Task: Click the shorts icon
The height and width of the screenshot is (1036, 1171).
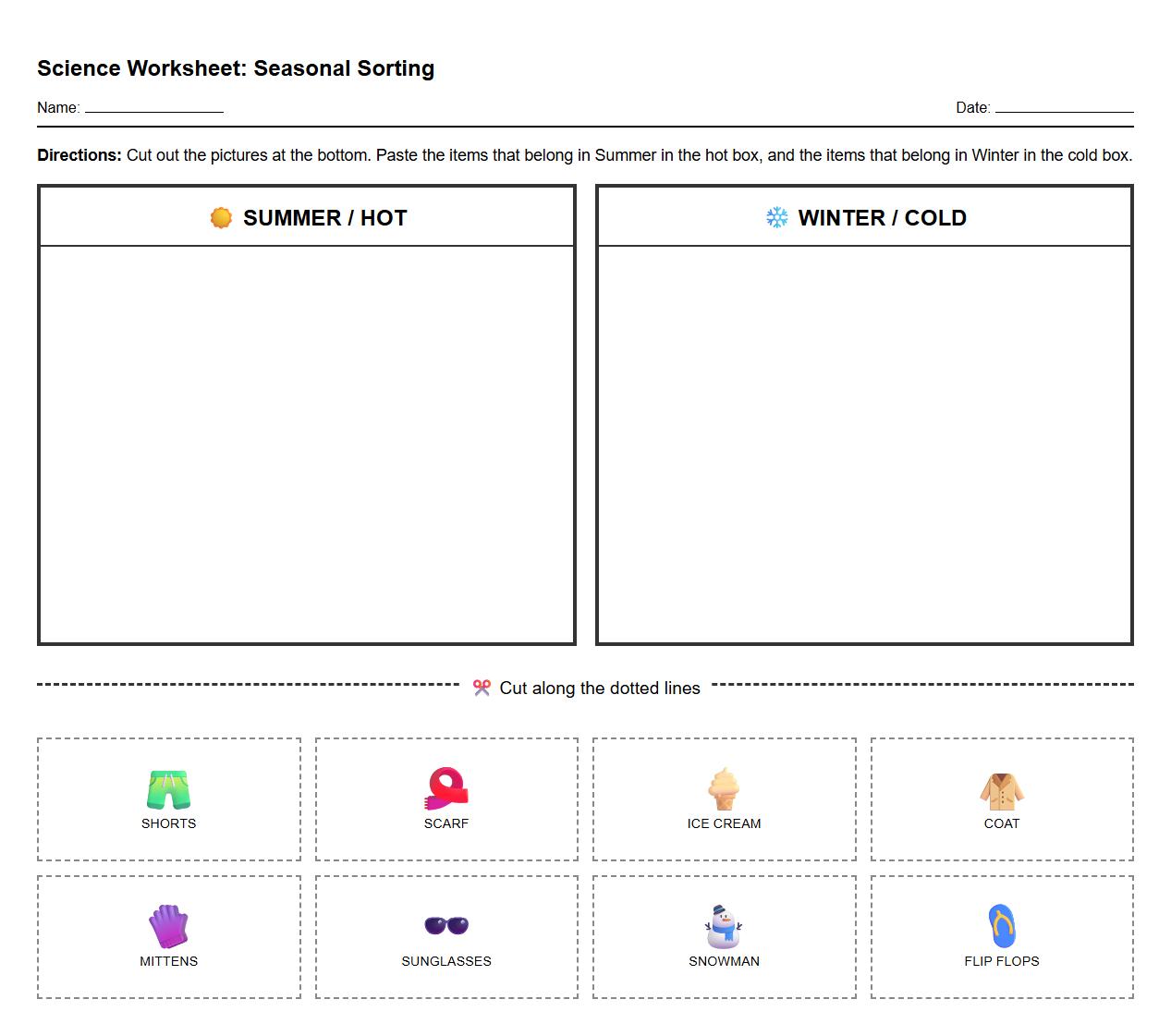Action: (x=168, y=786)
